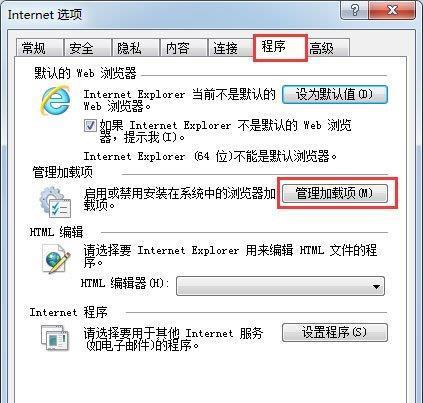This screenshot has height=403, width=423.
Task: Open the 高级 tab
Action: [x=327, y=48]
